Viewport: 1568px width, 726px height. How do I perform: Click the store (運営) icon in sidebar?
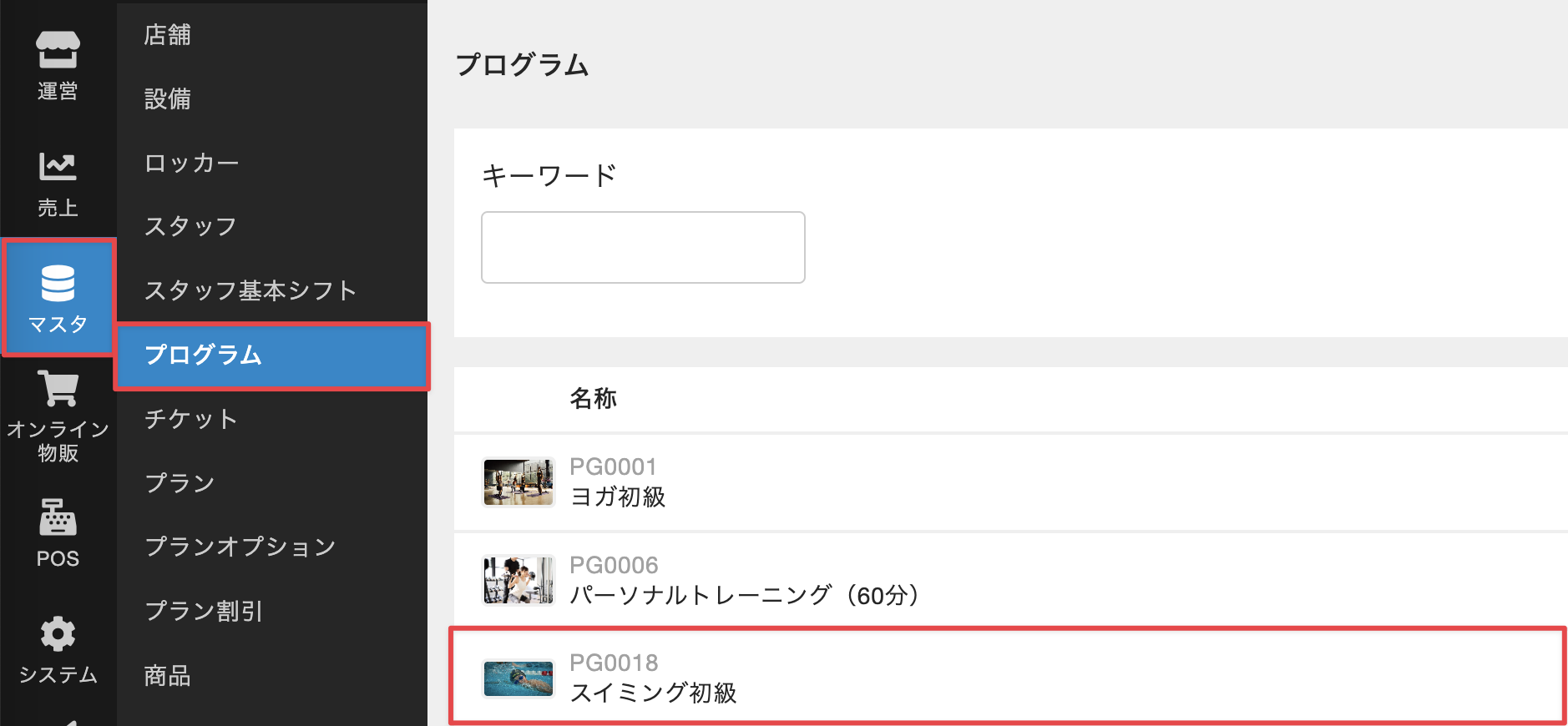click(58, 50)
